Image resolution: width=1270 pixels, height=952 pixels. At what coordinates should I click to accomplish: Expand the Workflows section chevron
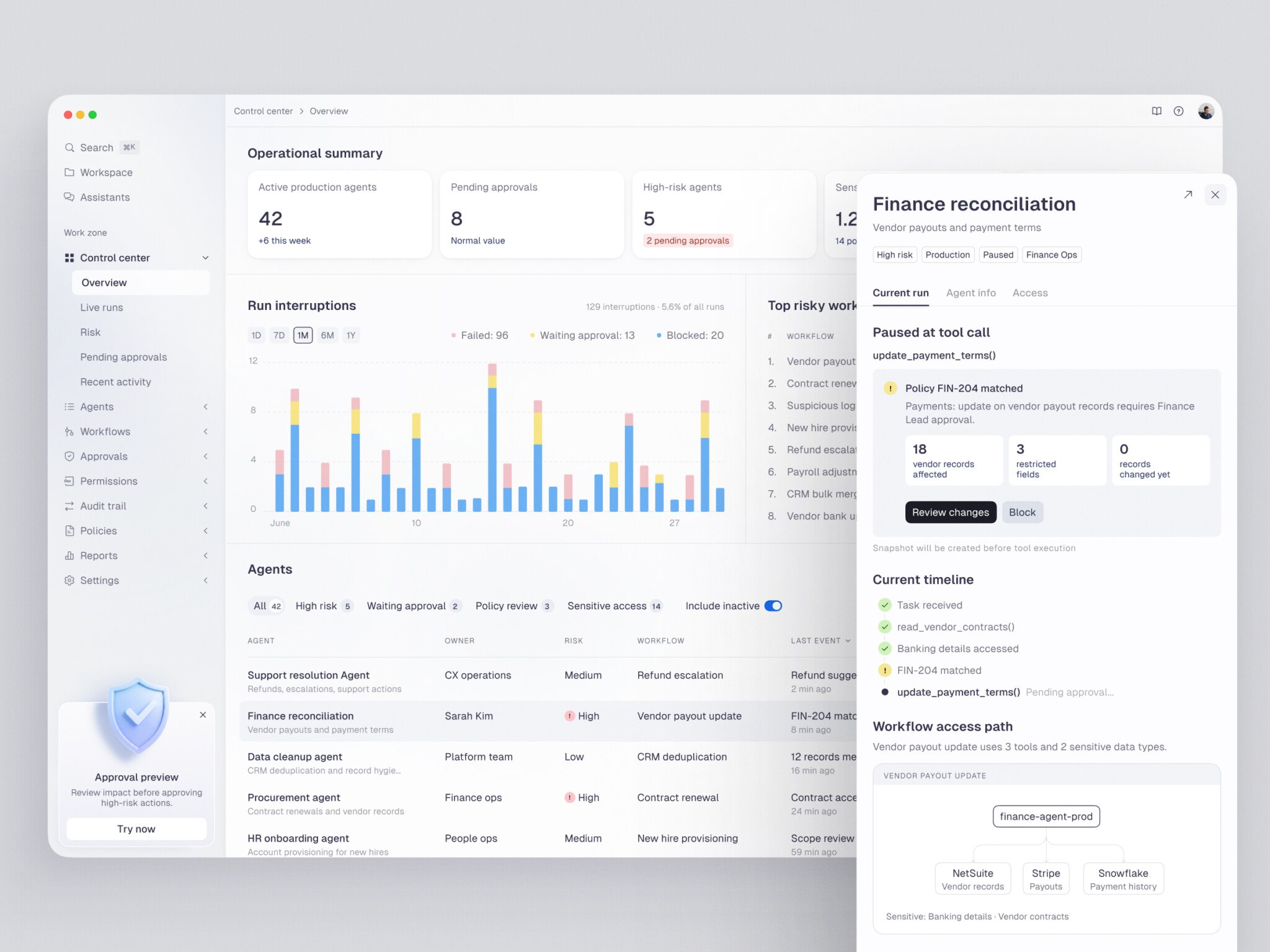point(205,431)
